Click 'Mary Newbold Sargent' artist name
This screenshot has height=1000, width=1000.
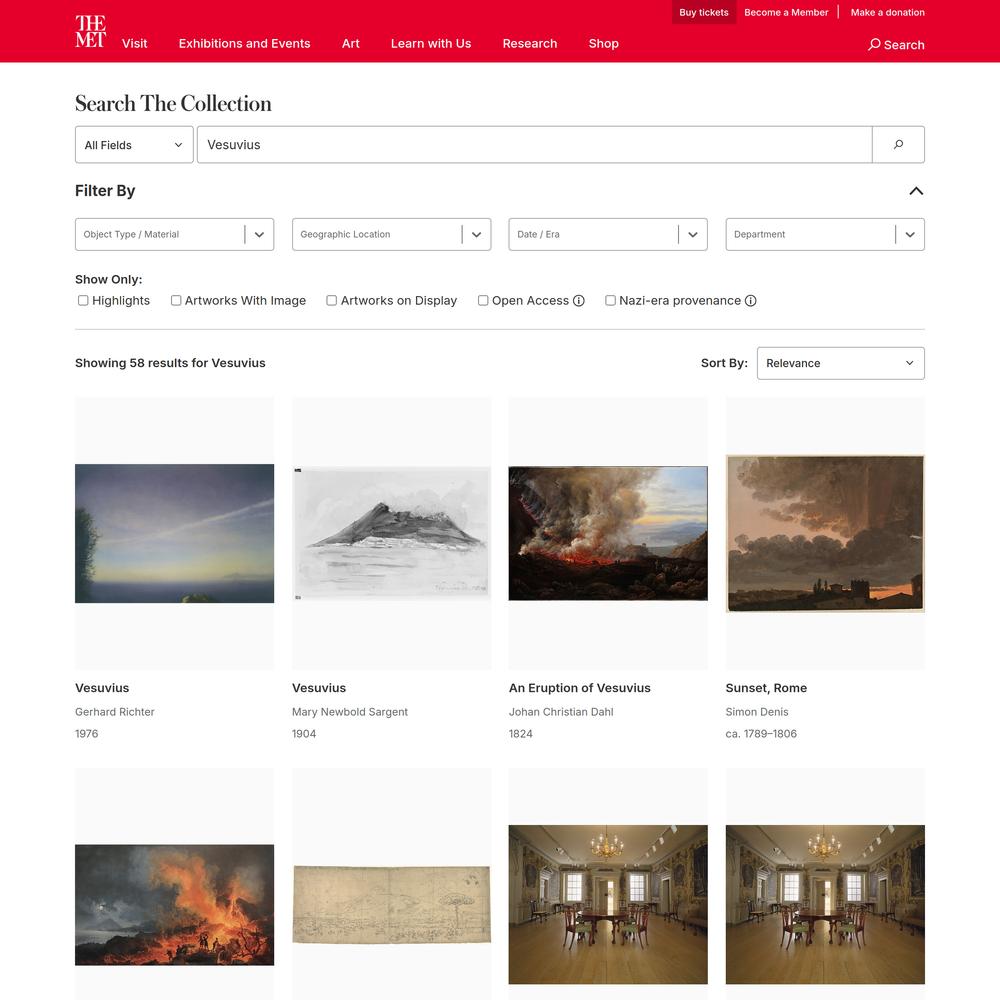point(349,712)
